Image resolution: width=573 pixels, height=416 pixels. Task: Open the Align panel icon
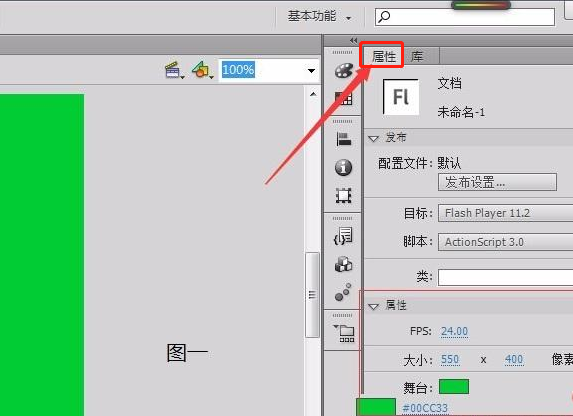344,139
